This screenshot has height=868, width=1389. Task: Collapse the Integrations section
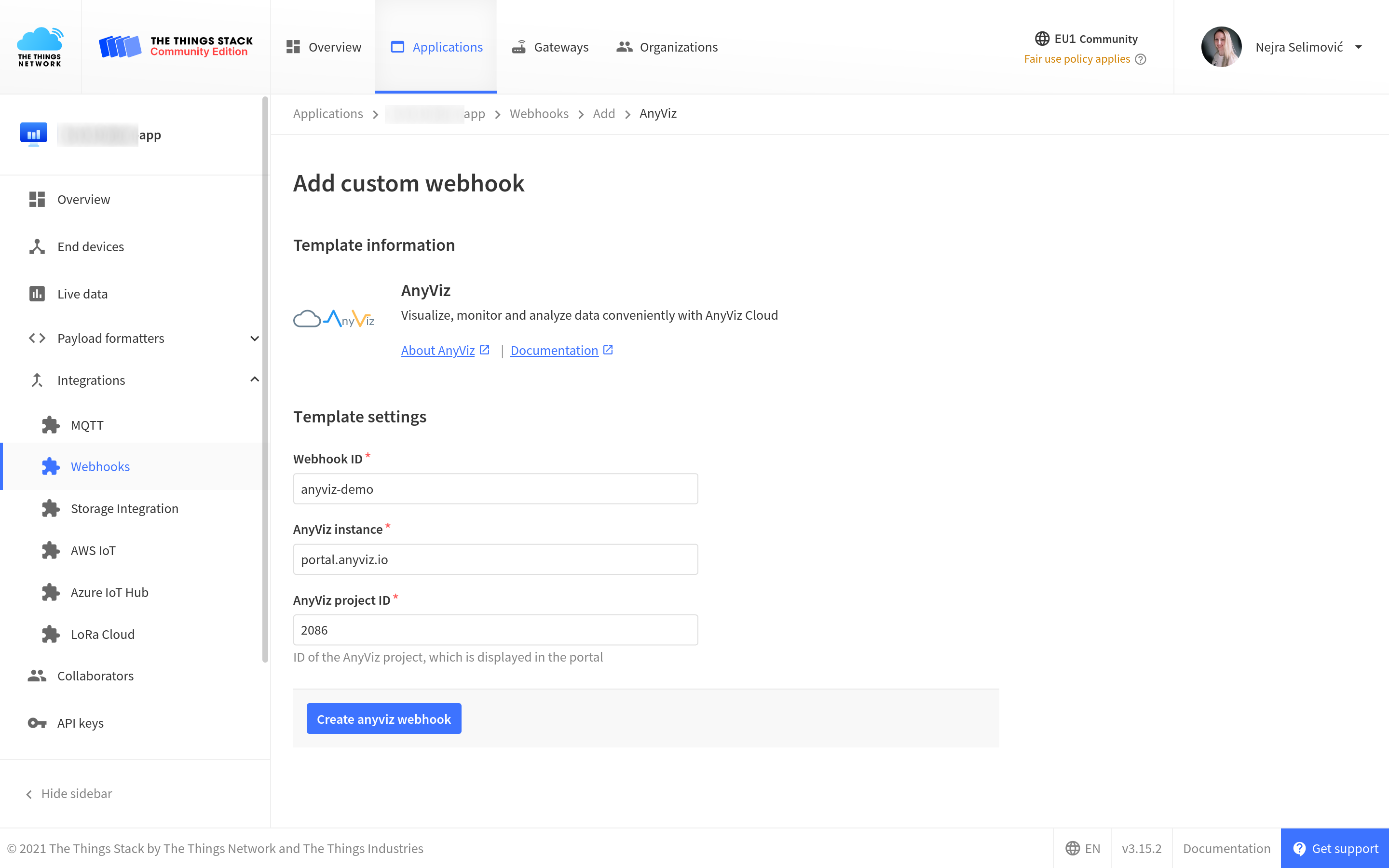(x=253, y=380)
